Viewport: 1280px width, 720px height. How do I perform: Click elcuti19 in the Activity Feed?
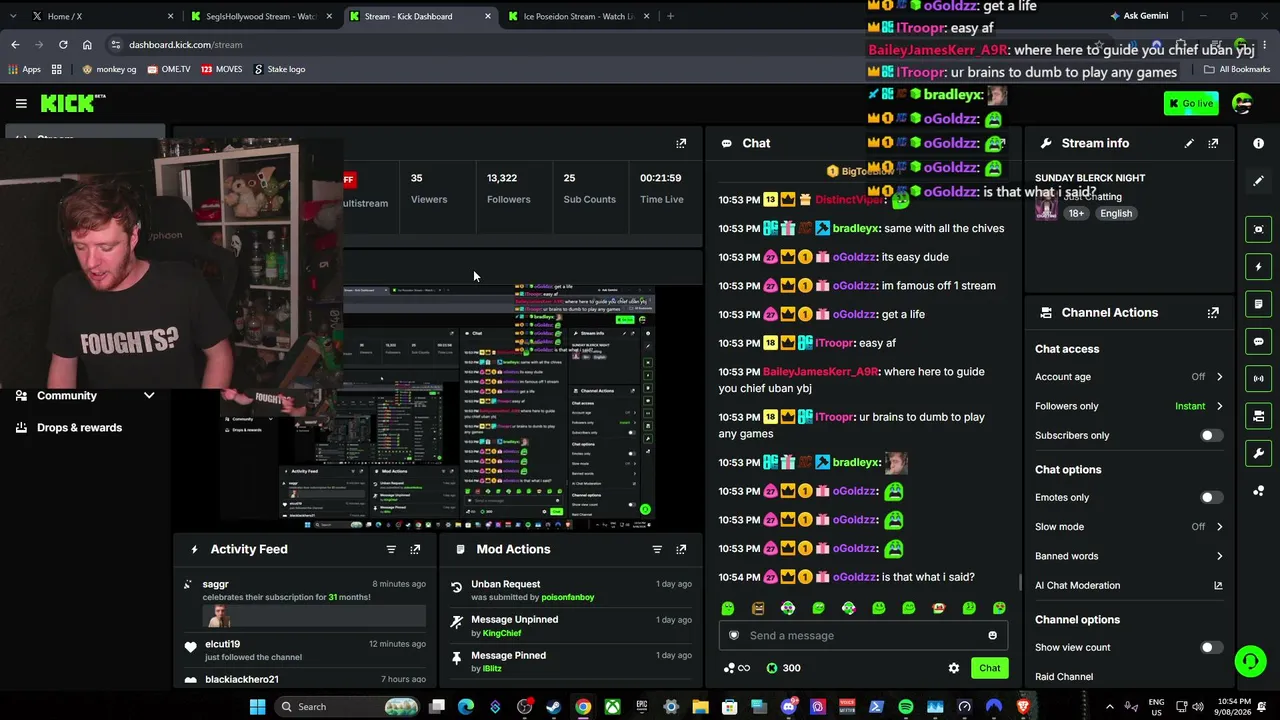222,644
